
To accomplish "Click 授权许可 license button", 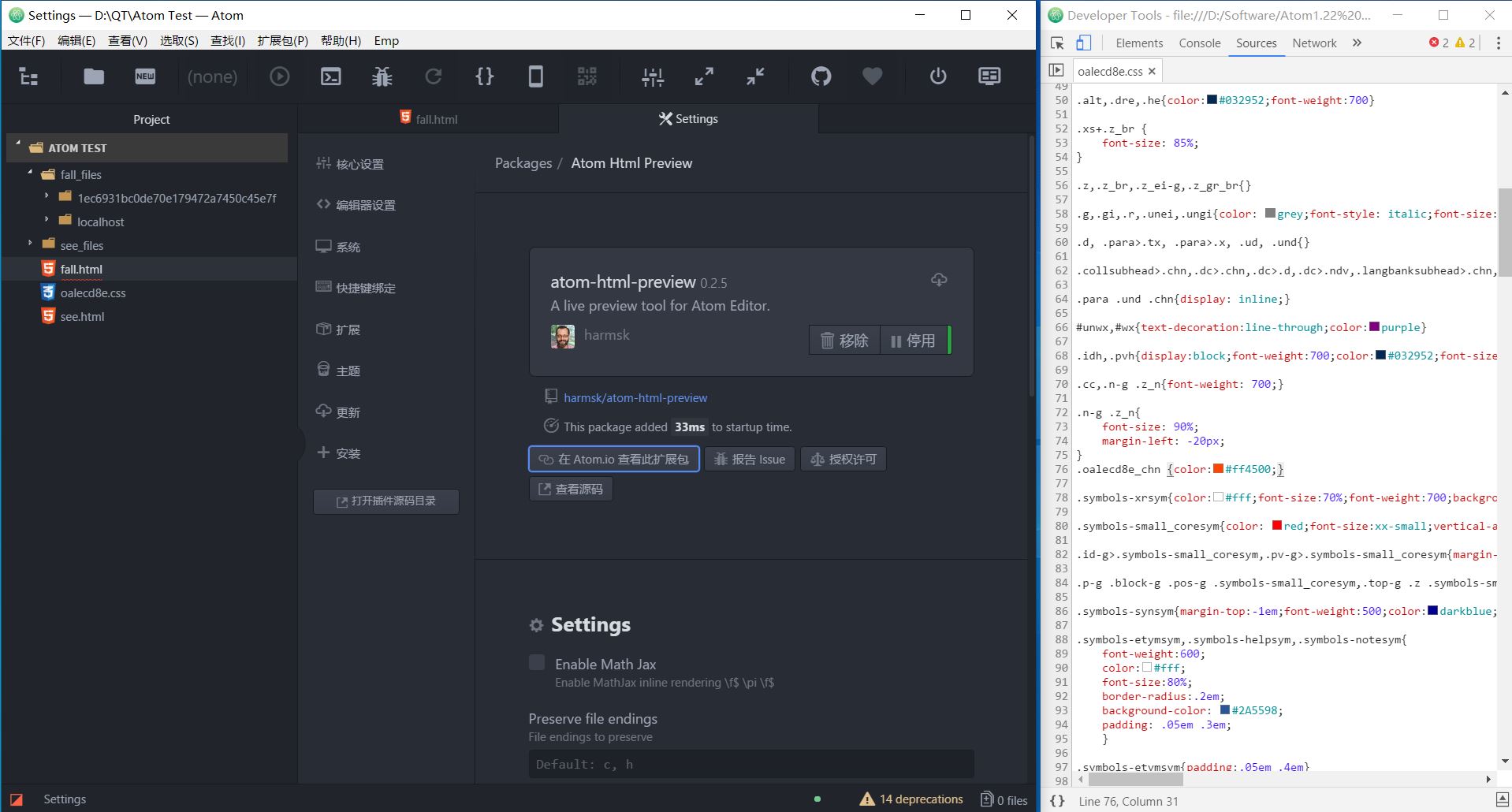I will pos(844,459).
